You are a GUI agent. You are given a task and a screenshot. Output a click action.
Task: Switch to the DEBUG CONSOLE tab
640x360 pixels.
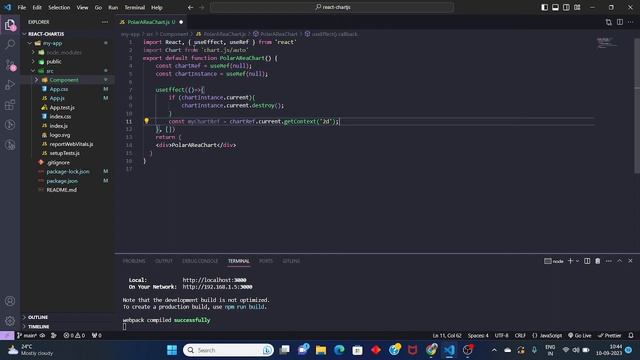point(200,261)
